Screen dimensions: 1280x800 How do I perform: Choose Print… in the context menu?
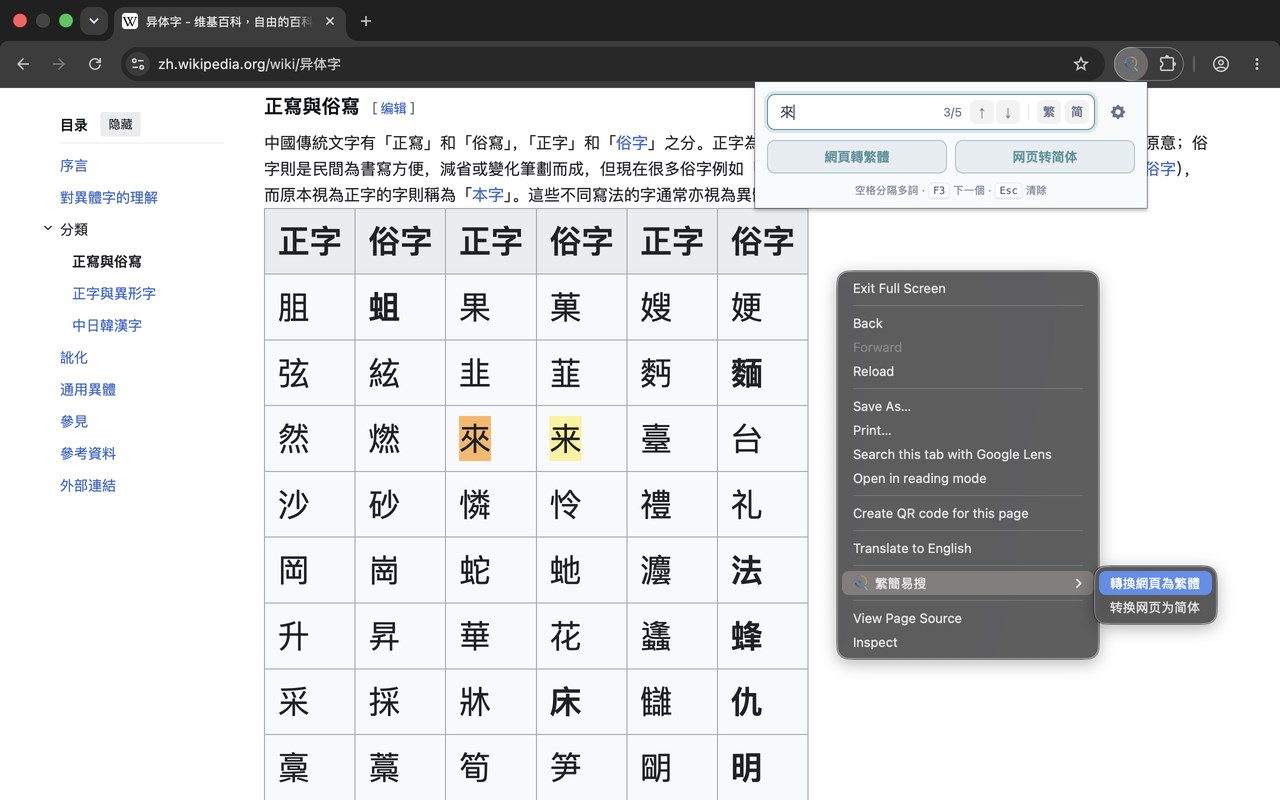[x=968, y=430]
